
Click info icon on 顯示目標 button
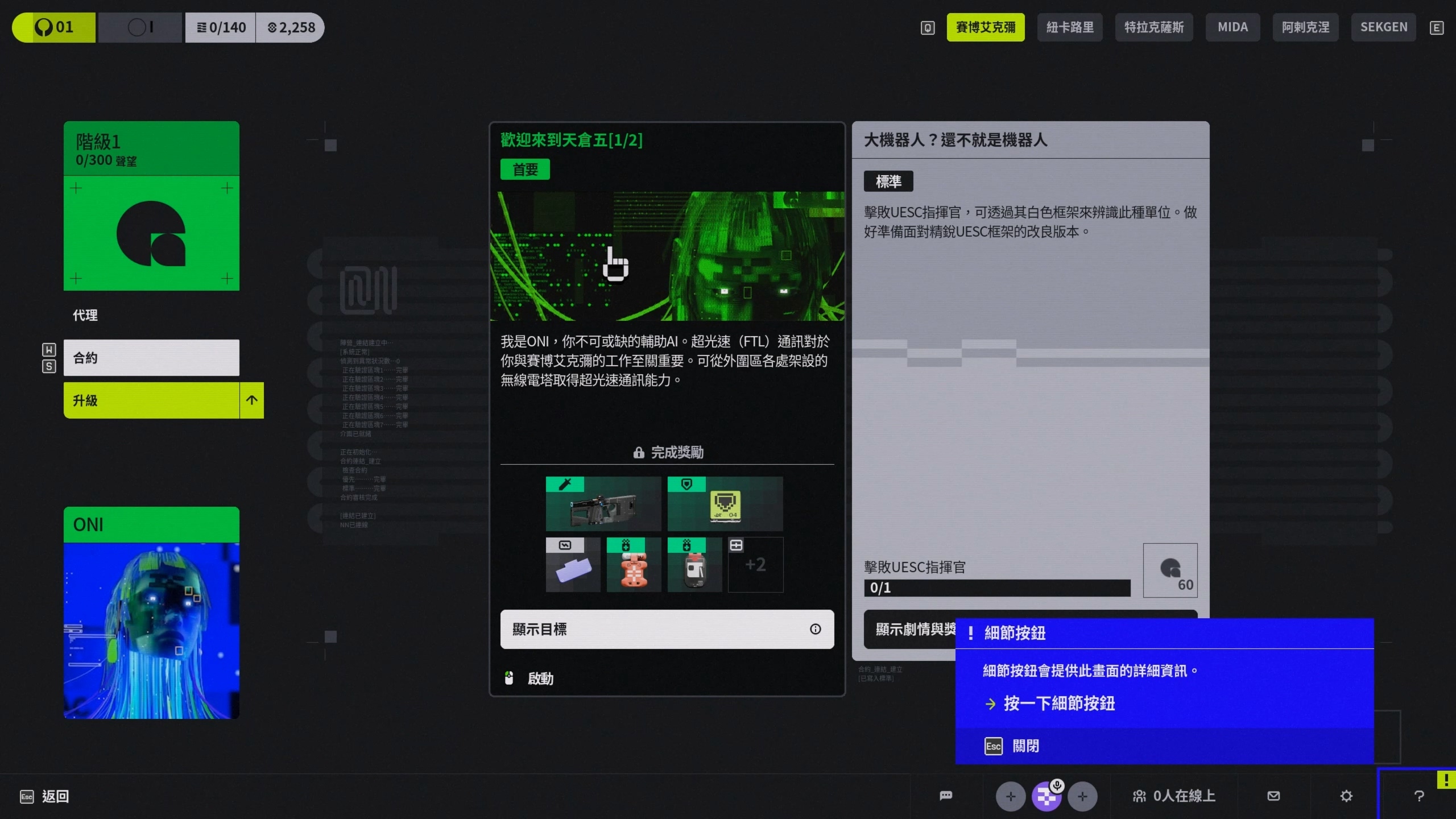[x=815, y=629]
